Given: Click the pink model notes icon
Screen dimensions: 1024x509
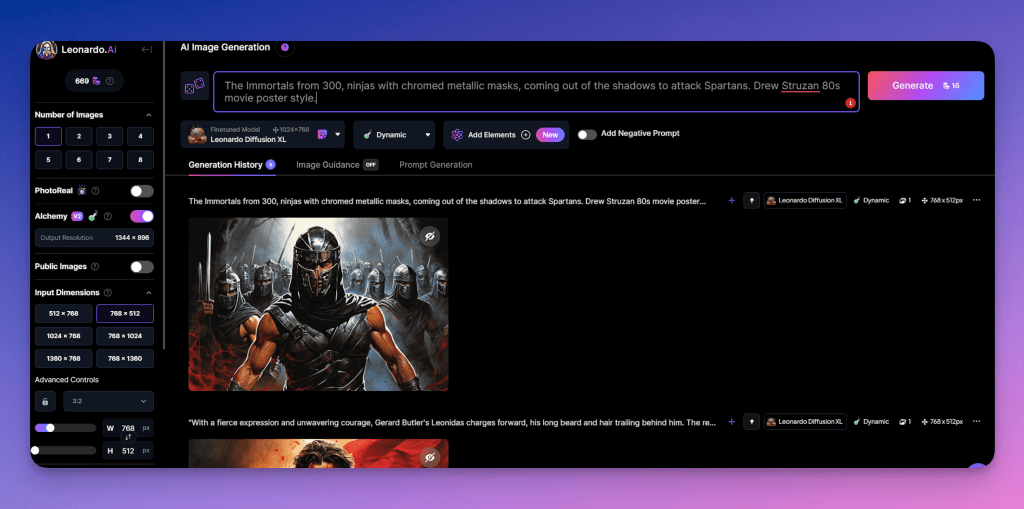Looking at the screenshot, I should click(322, 135).
